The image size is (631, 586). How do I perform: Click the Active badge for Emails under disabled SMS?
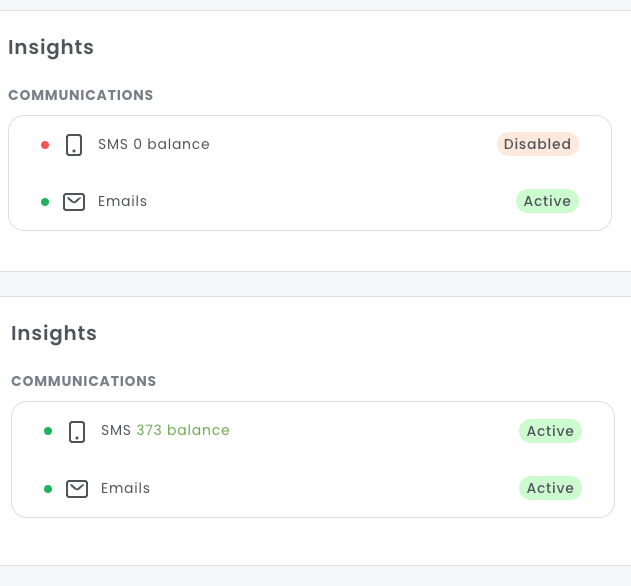click(x=547, y=201)
